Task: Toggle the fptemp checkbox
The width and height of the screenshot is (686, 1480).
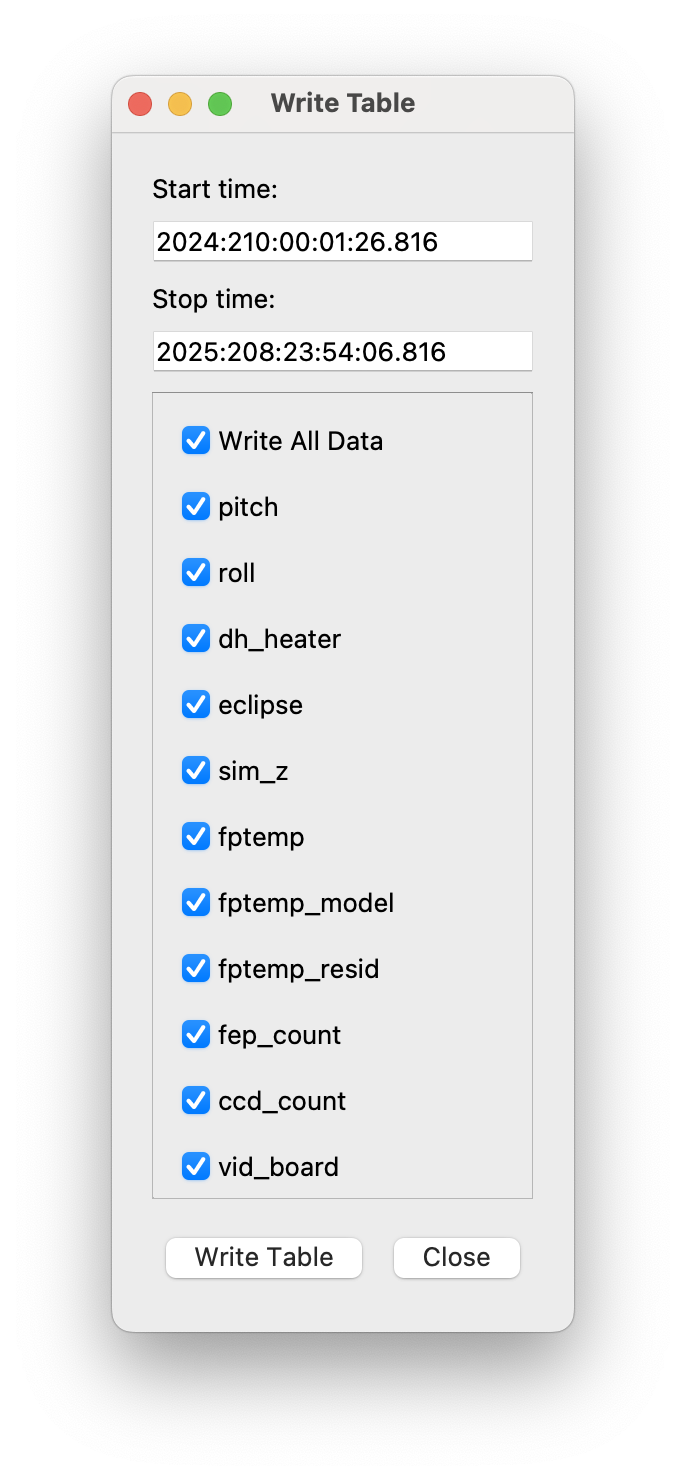Action: point(196,837)
